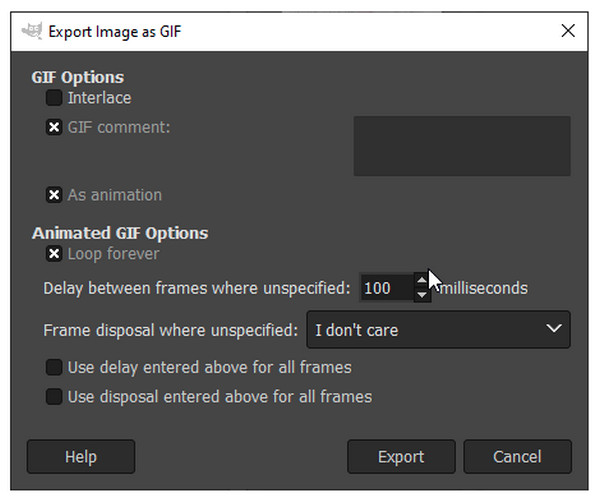Uncheck the As animation option
Image resolution: width=600 pixels, height=498 pixels.
54,195
